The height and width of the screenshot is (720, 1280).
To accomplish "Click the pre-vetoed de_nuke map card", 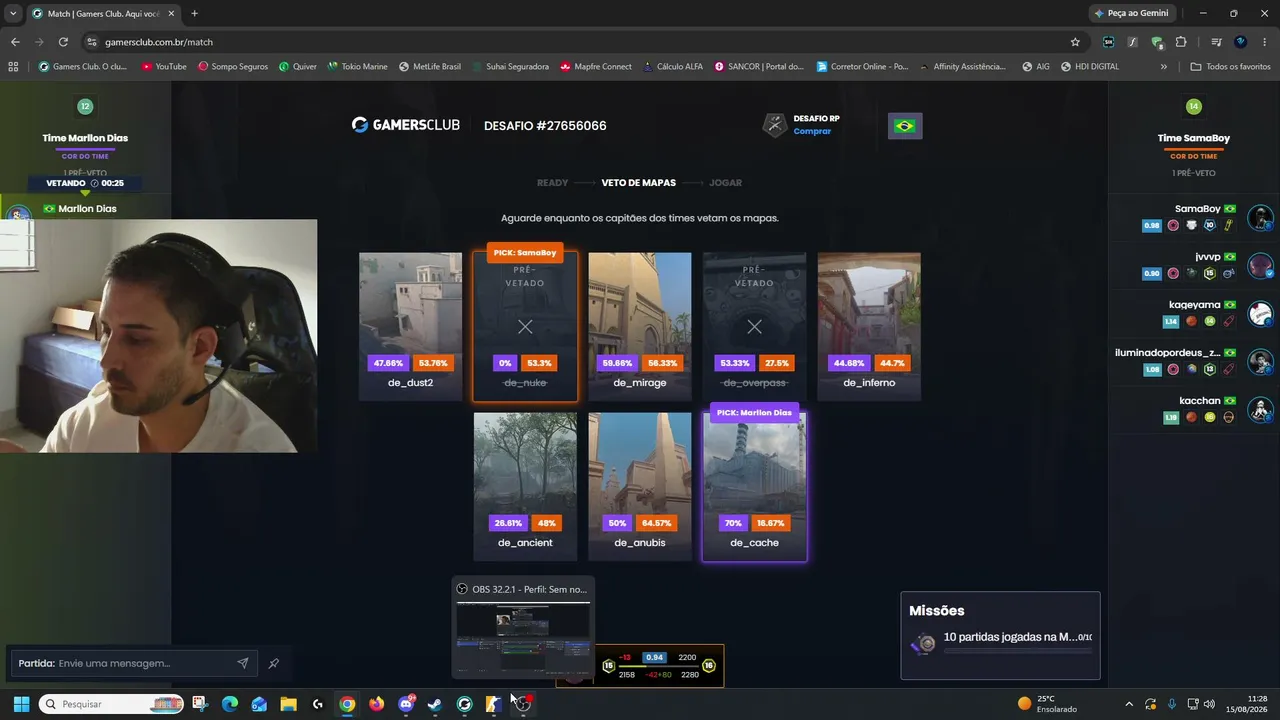I will point(525,326).
